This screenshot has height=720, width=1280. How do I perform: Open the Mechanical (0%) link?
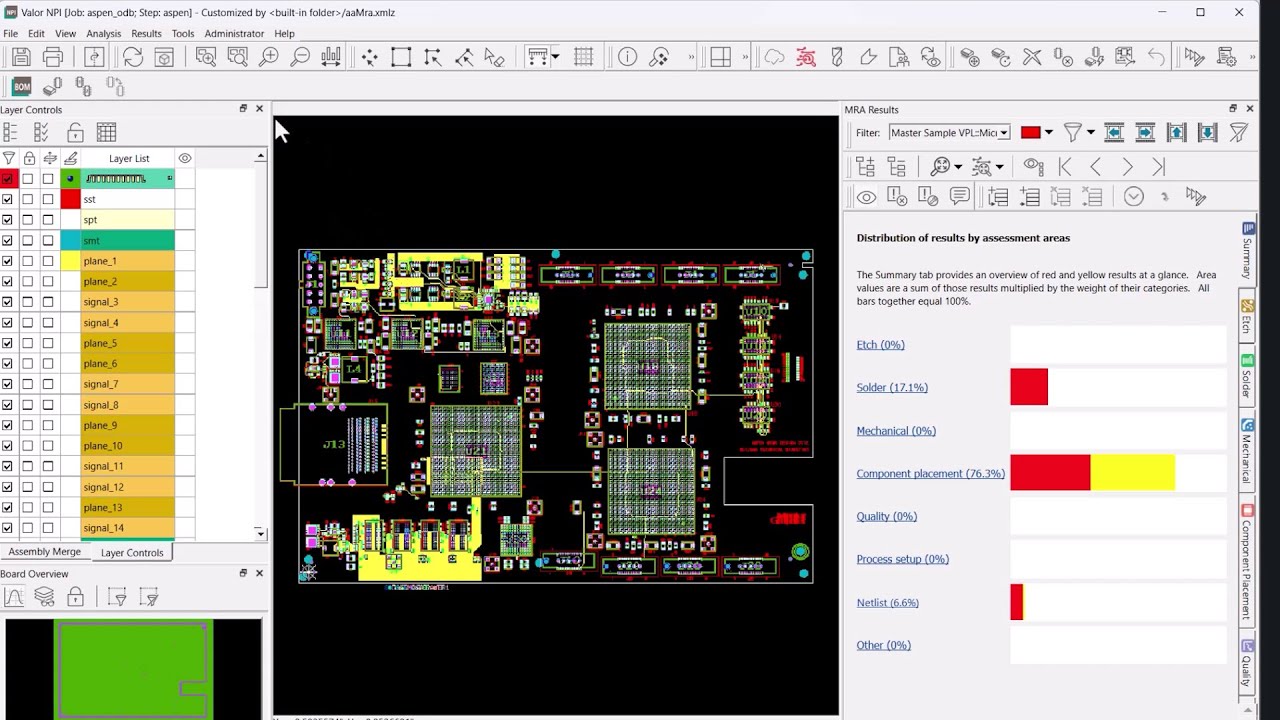pyautogui.click(x=896, y=430)
